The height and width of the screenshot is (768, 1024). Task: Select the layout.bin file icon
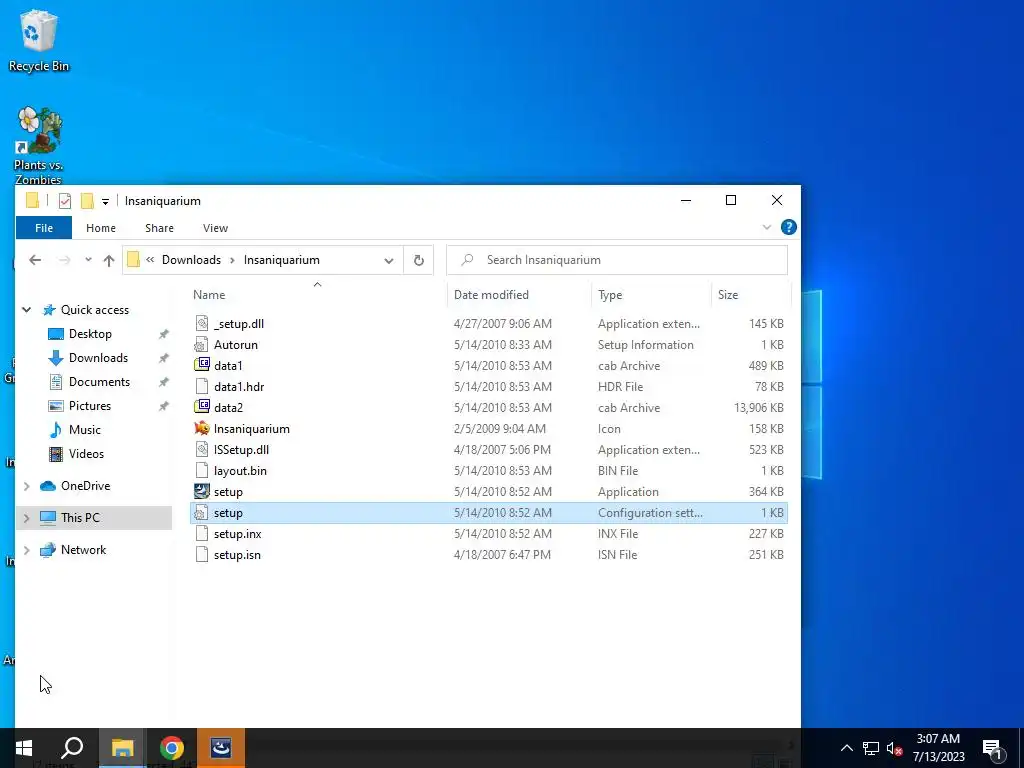coord(202,470)
